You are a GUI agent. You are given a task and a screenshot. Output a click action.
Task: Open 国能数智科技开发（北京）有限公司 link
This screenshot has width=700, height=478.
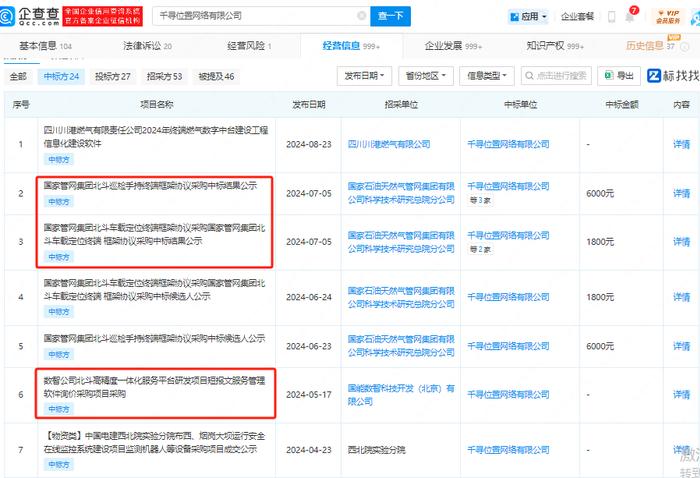(x=401, y=395)
